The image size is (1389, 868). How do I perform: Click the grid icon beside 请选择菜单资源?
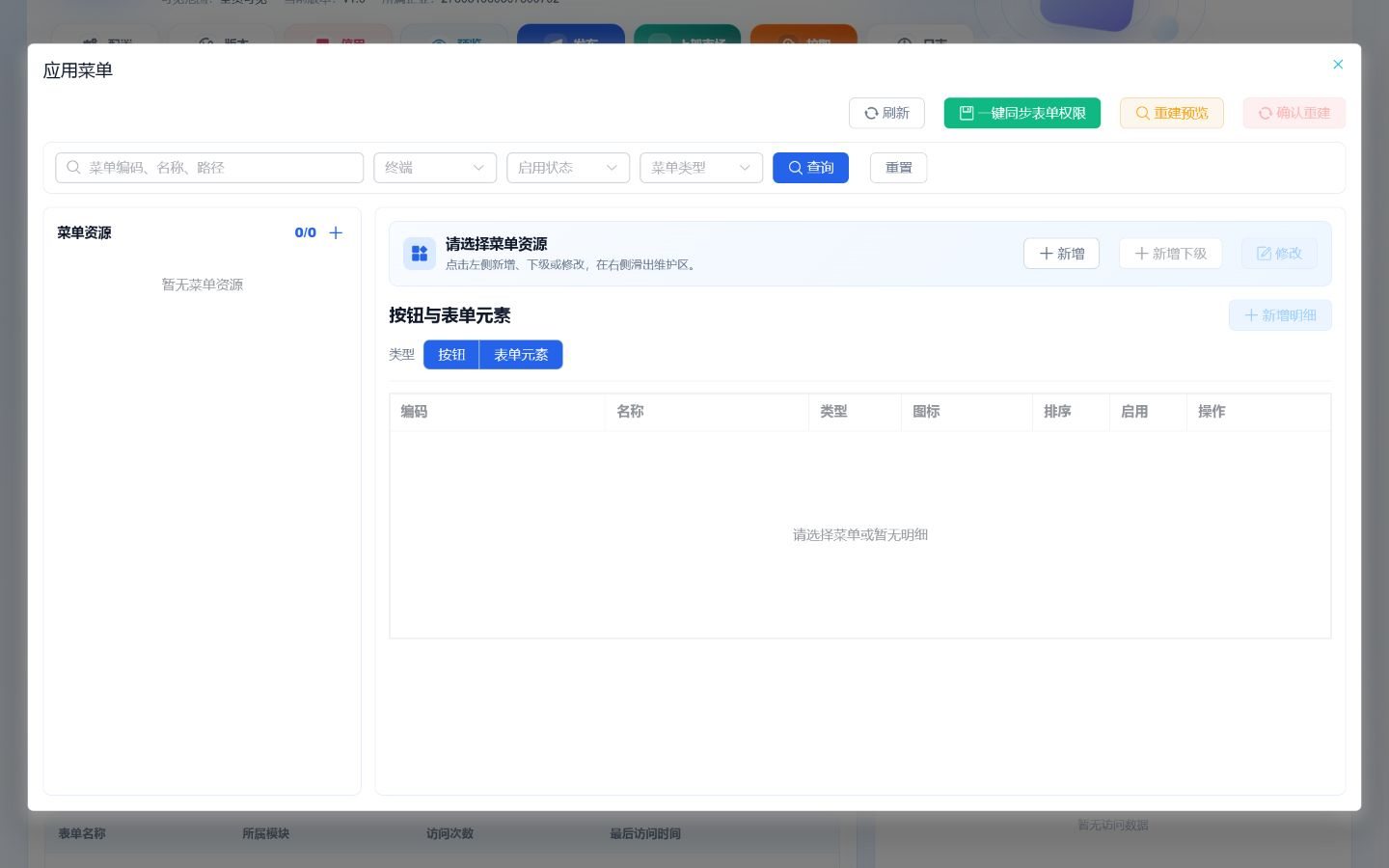[420, 254]
